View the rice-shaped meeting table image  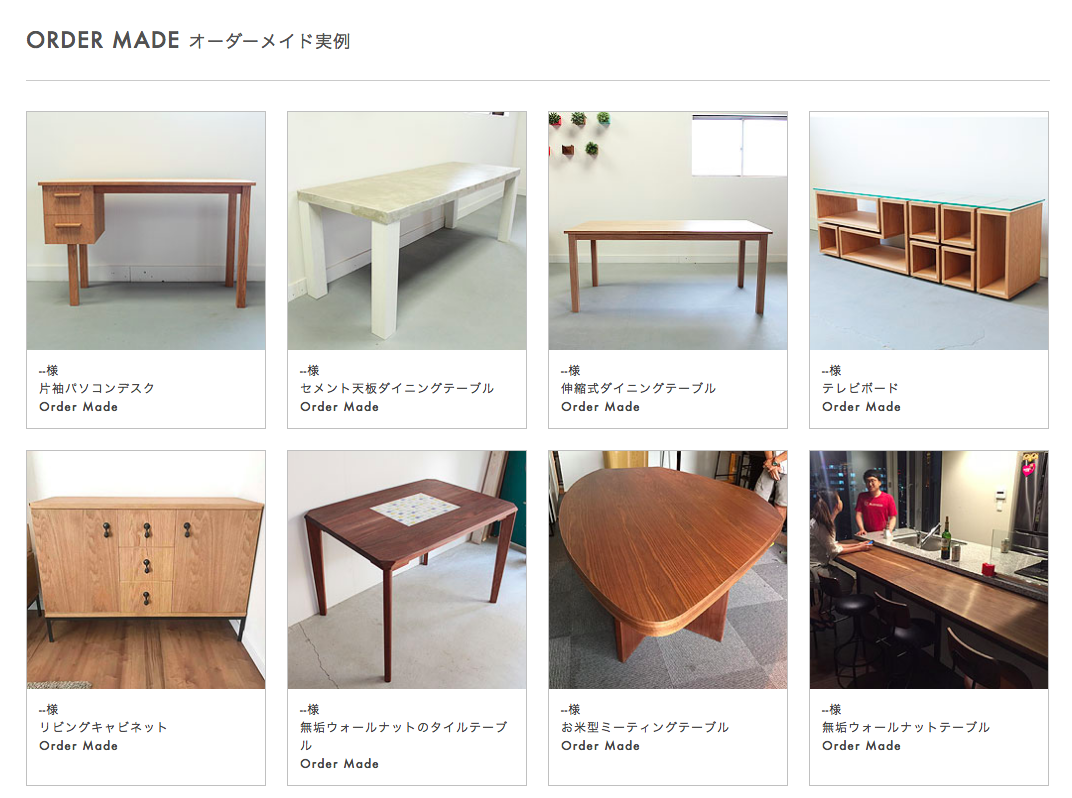click(668, 570)
